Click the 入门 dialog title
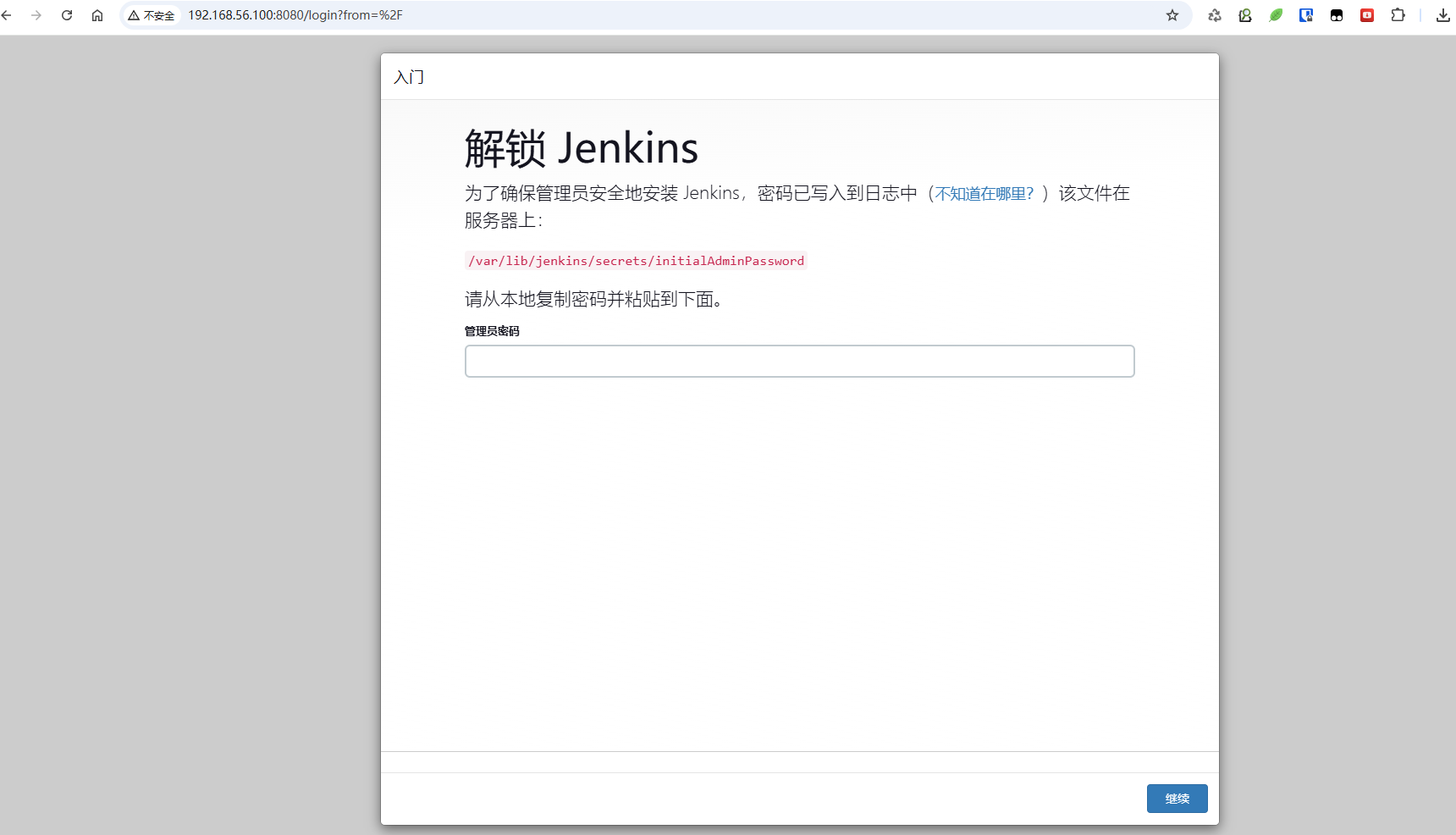Screen dimensions: 1456x835 point(409,77)
